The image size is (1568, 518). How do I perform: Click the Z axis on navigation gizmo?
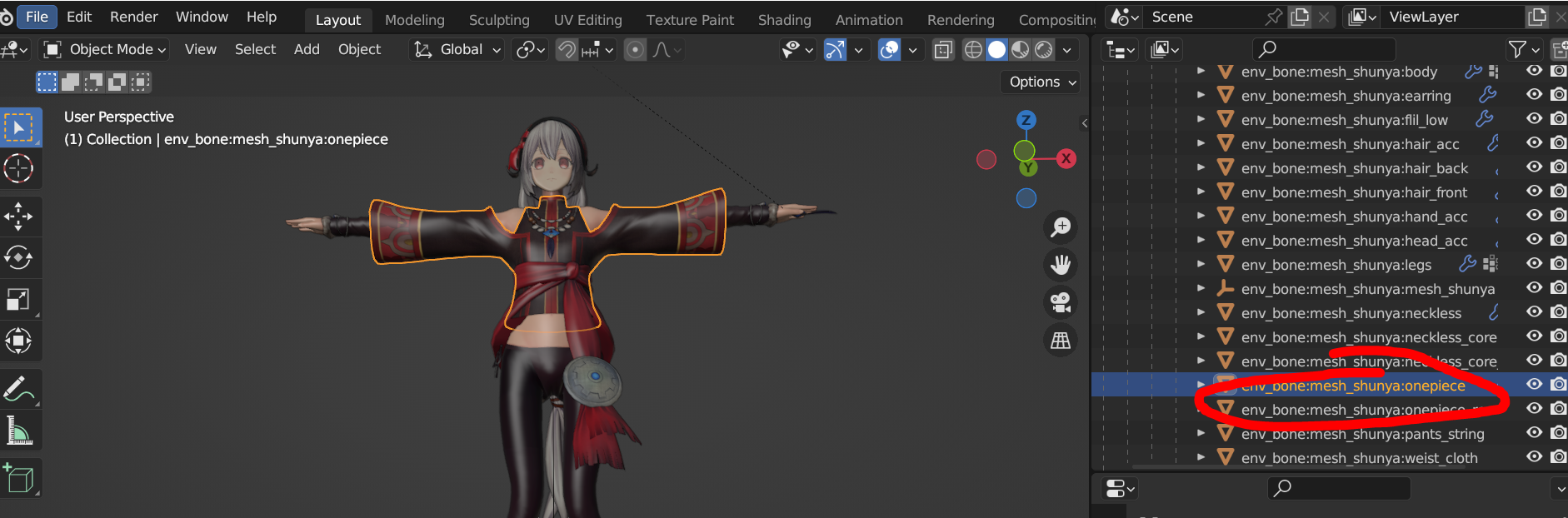[1026, 120]
